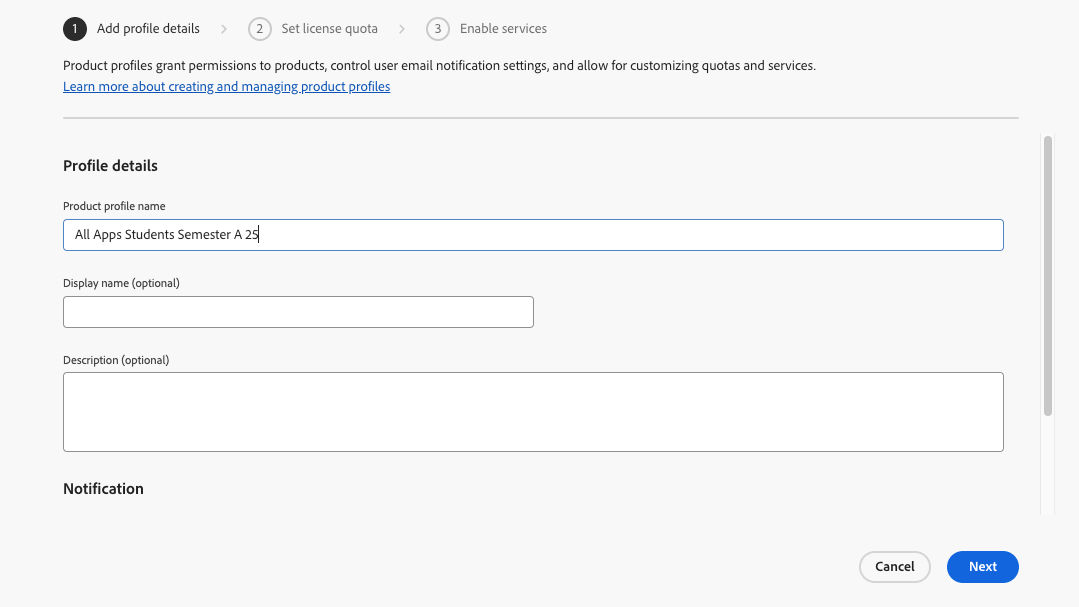Click into the Display name field
Image resolution: width=1079 pixels, height=607 pixels.
click(298, 312)
